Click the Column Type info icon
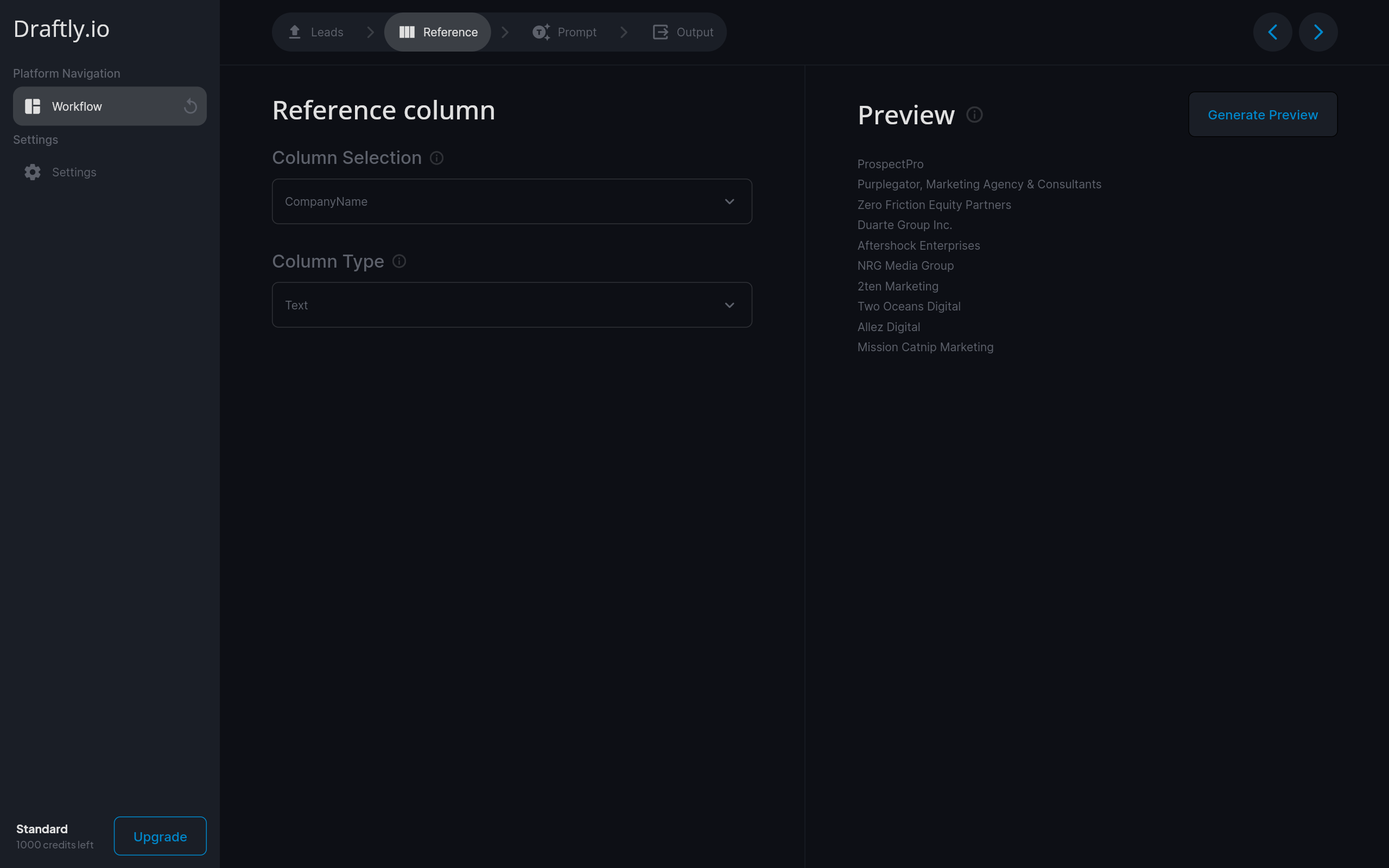The height and width of the screenshot is (868, 1389). click(399, 262)
